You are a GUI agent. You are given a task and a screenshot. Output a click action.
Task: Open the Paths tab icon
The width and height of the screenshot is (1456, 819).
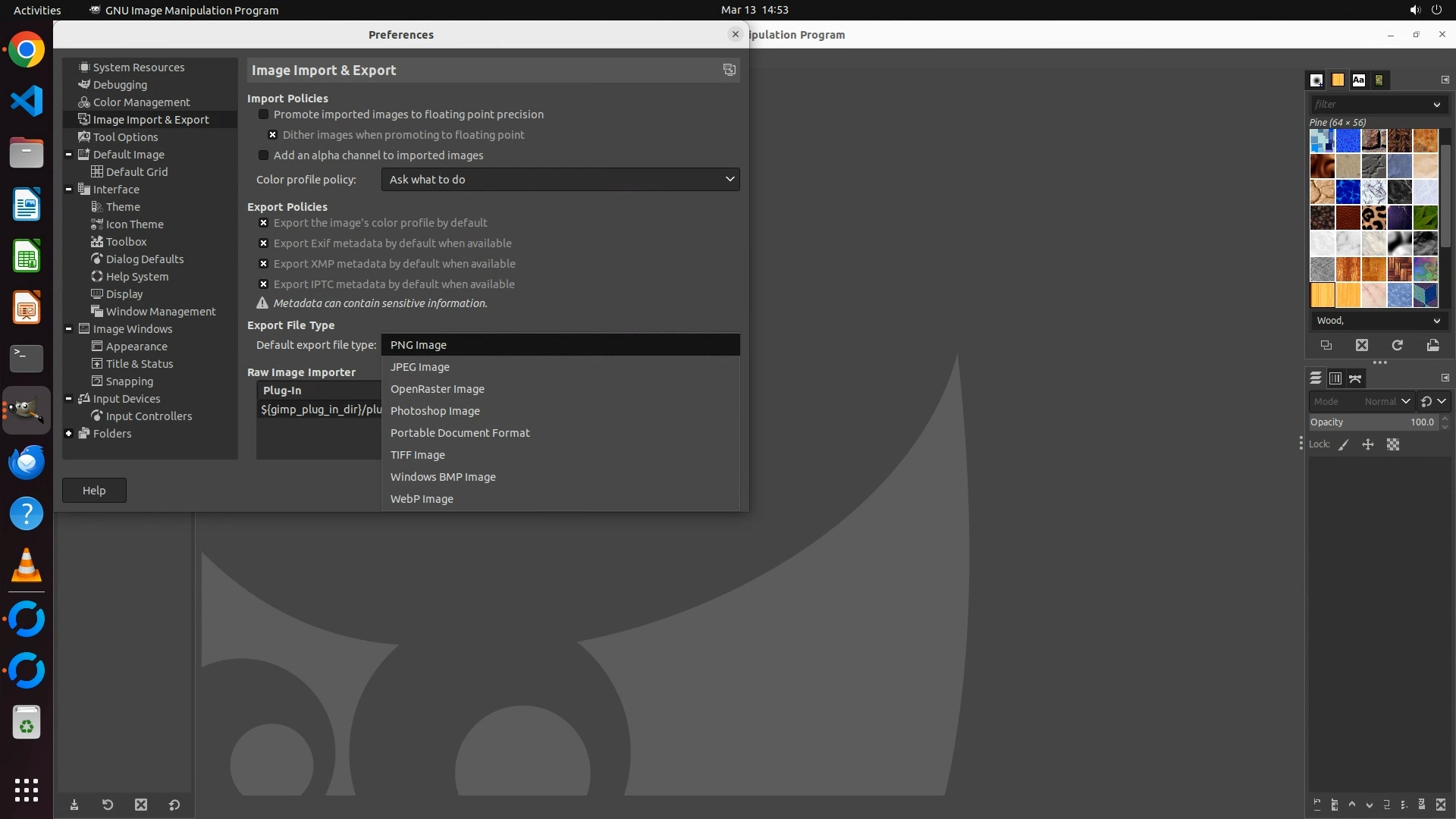tap(1355, 378)
